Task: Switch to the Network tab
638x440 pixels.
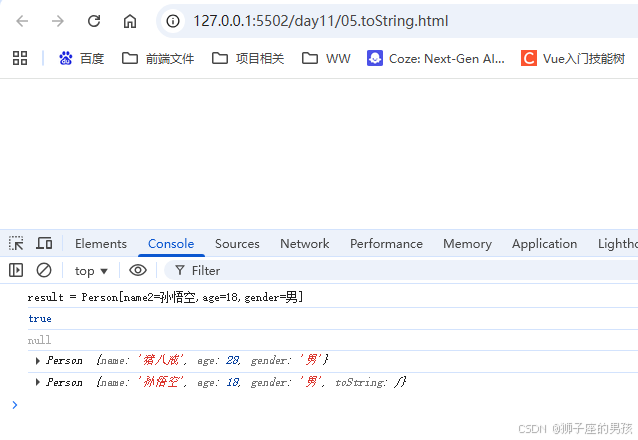Action: [305, 243]
